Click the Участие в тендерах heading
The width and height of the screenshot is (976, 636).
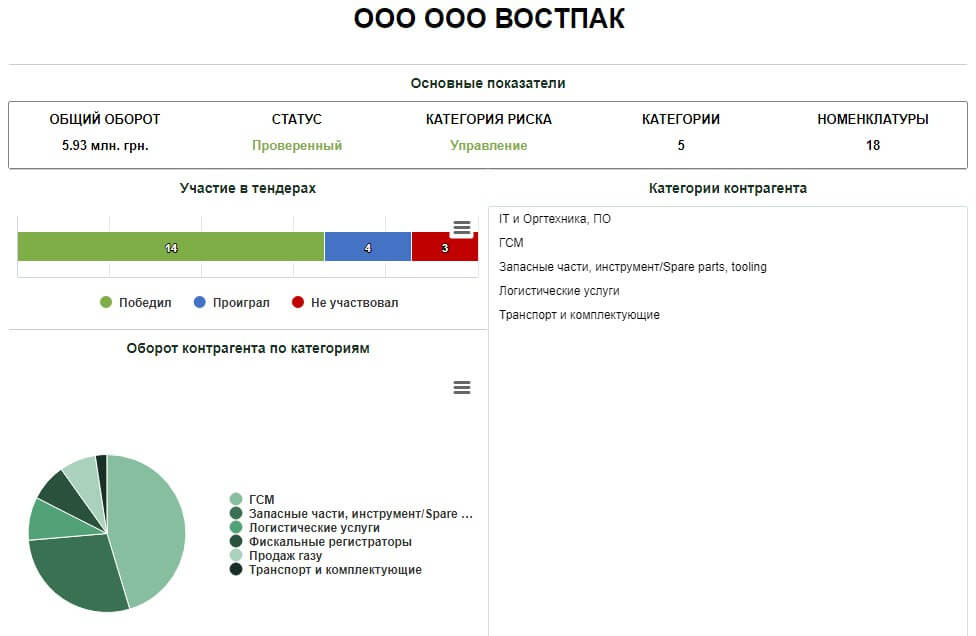(x=248, y=188)
